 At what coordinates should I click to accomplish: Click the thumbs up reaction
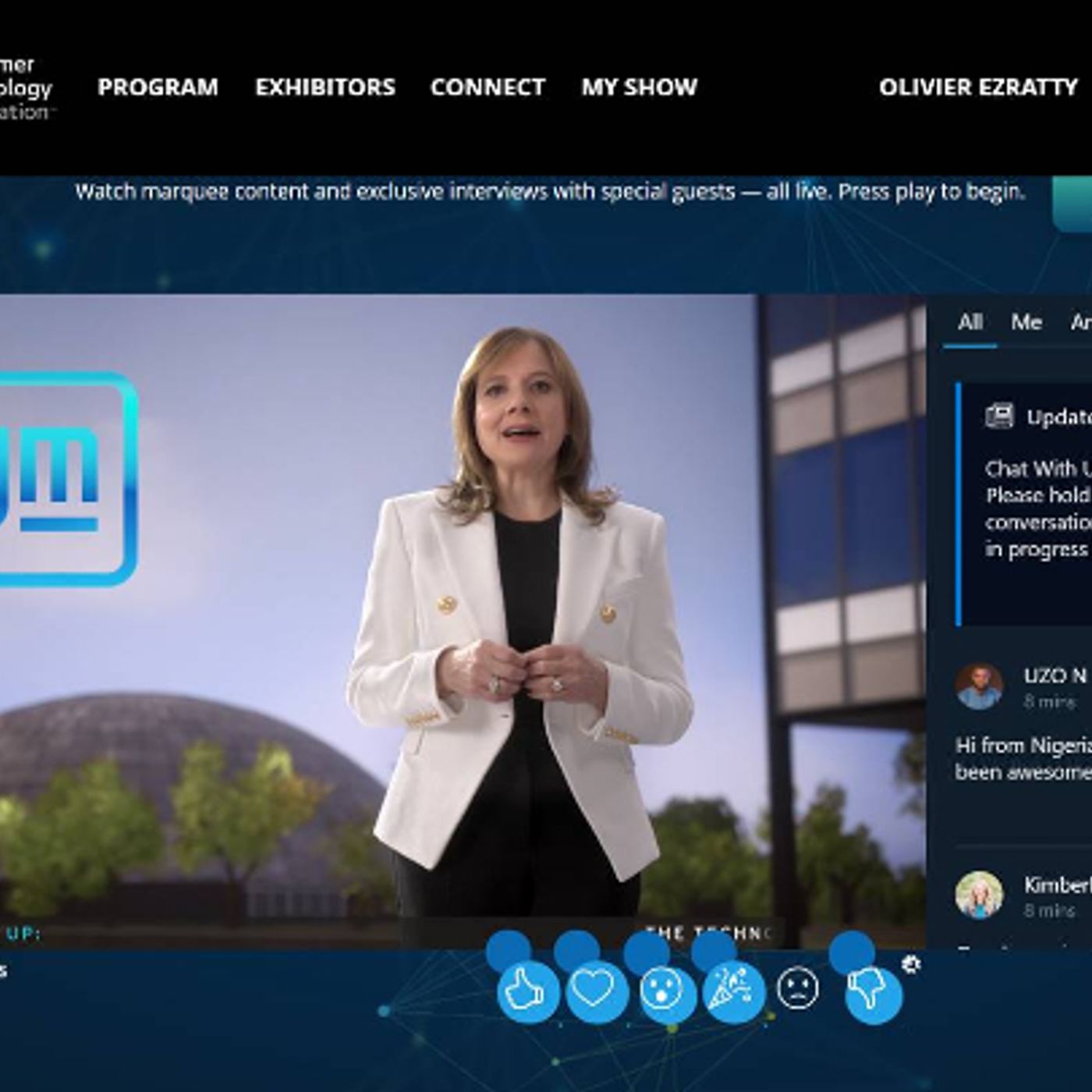(527, 991)
